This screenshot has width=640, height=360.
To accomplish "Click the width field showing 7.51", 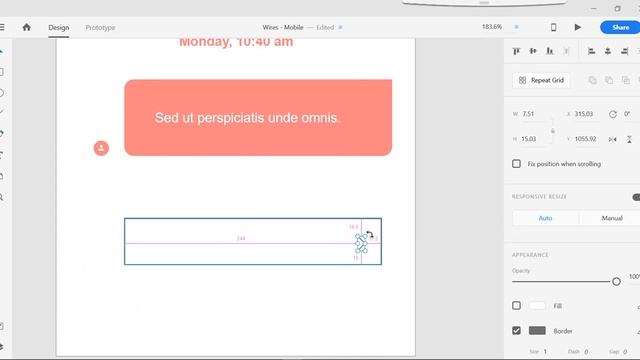I will tap(534, 114).
